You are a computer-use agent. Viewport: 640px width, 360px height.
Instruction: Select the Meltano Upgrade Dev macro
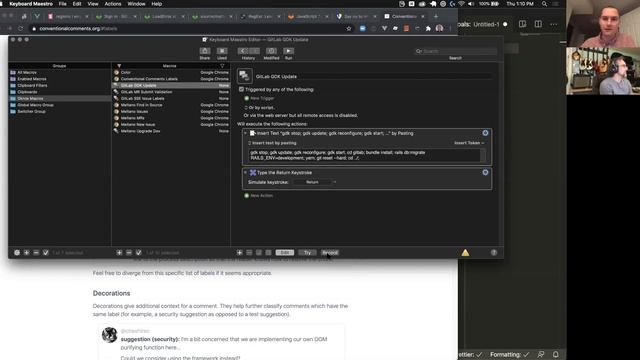click(x=171, y=131)
